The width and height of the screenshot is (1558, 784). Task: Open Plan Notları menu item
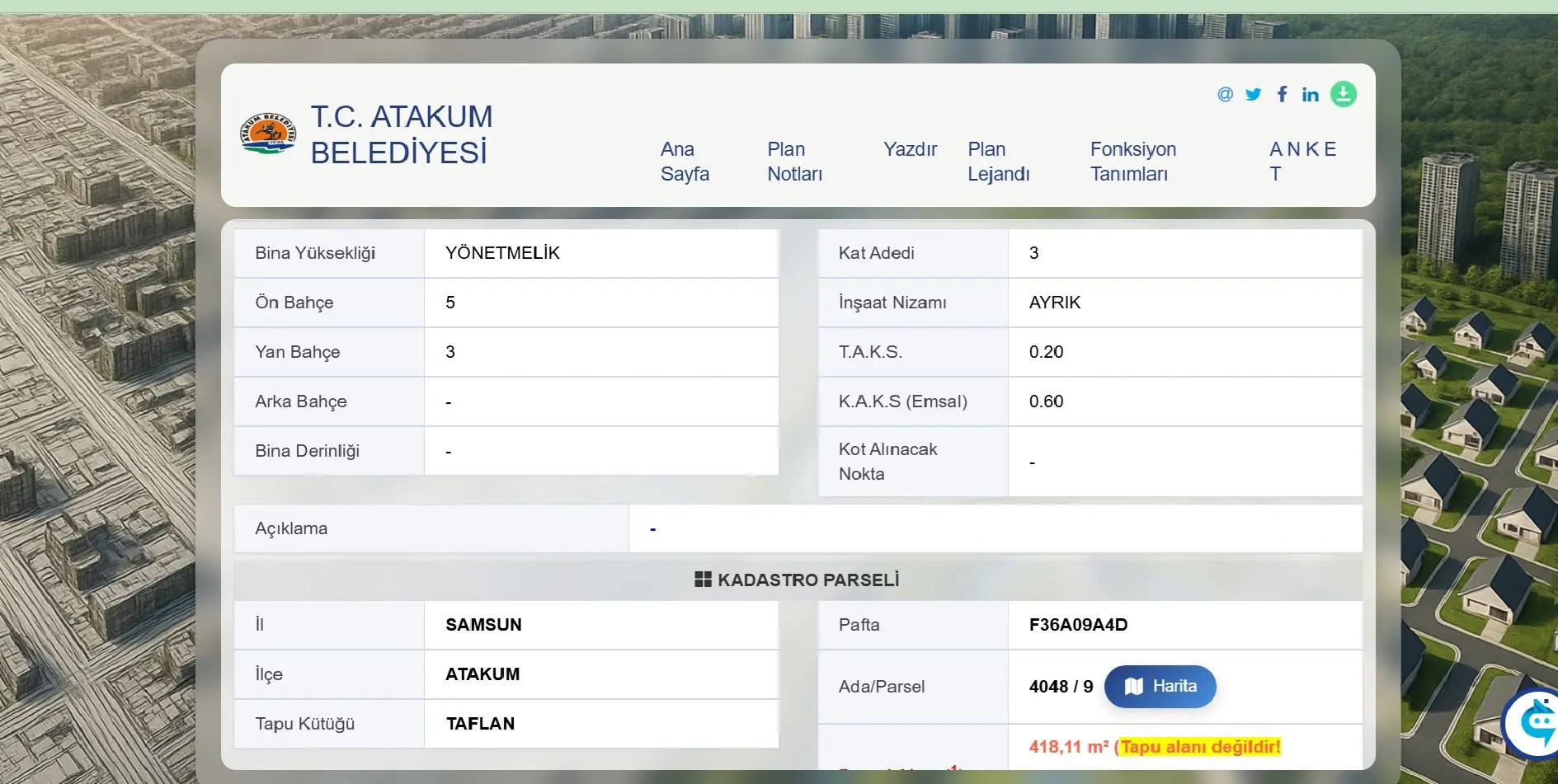pos(794,162)
